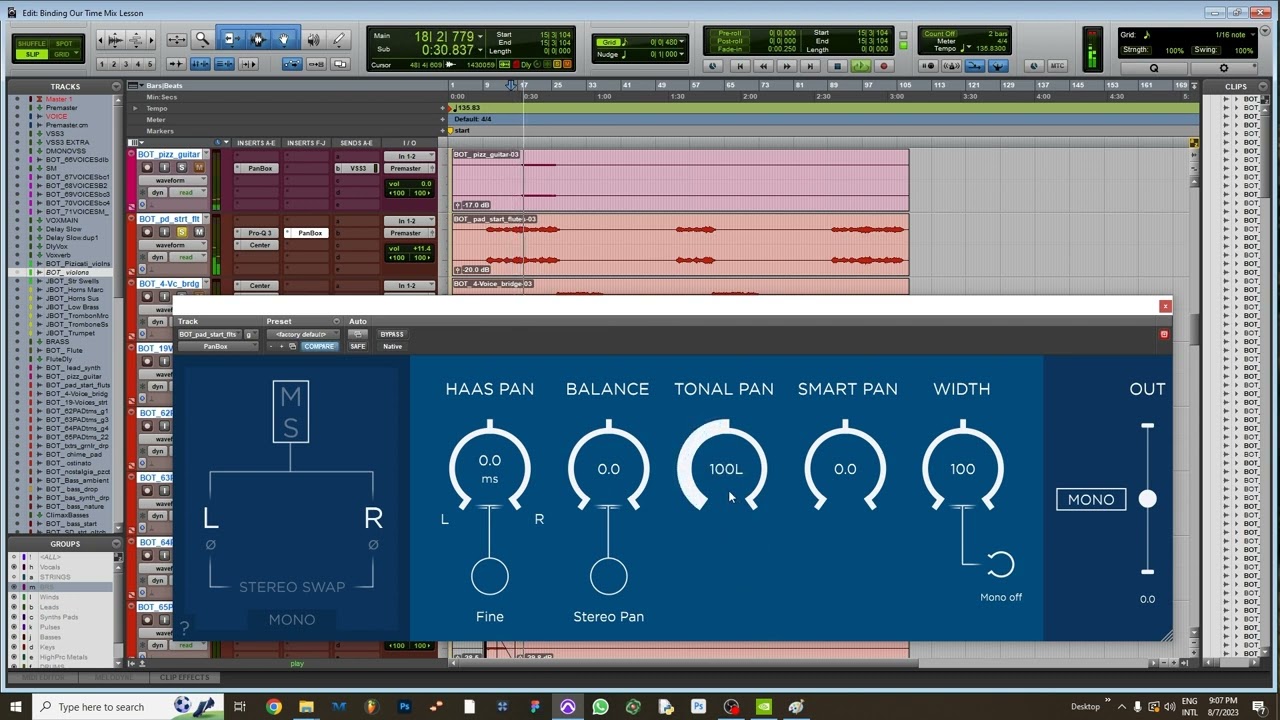The image size is (1280, 720).
Task: Enable SLIP edit mode
Action: click(32, 54)
